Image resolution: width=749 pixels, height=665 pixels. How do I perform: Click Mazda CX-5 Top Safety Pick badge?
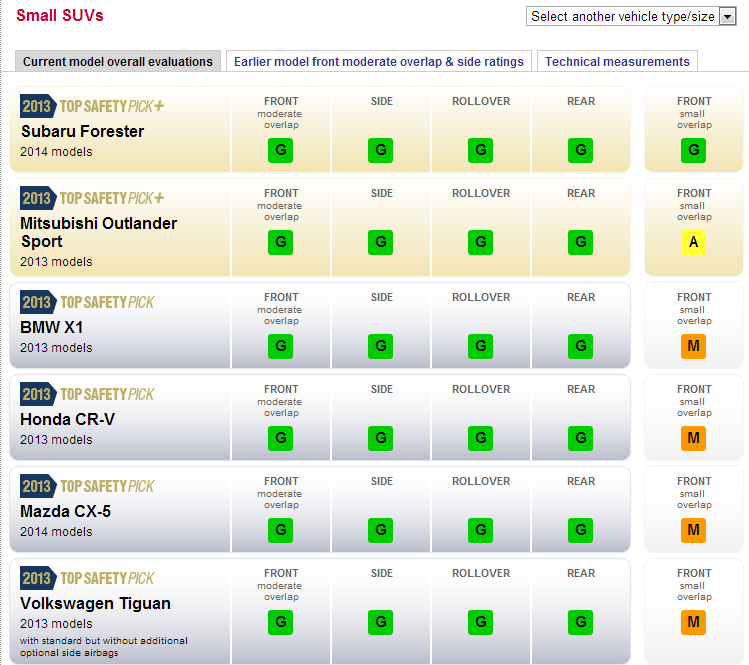point(87,486)
